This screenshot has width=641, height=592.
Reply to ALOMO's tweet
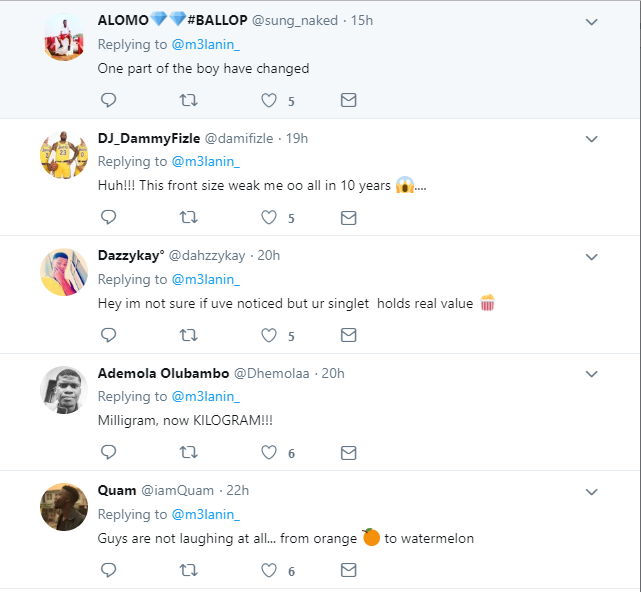pyautogui.click(x=109, y=100)
